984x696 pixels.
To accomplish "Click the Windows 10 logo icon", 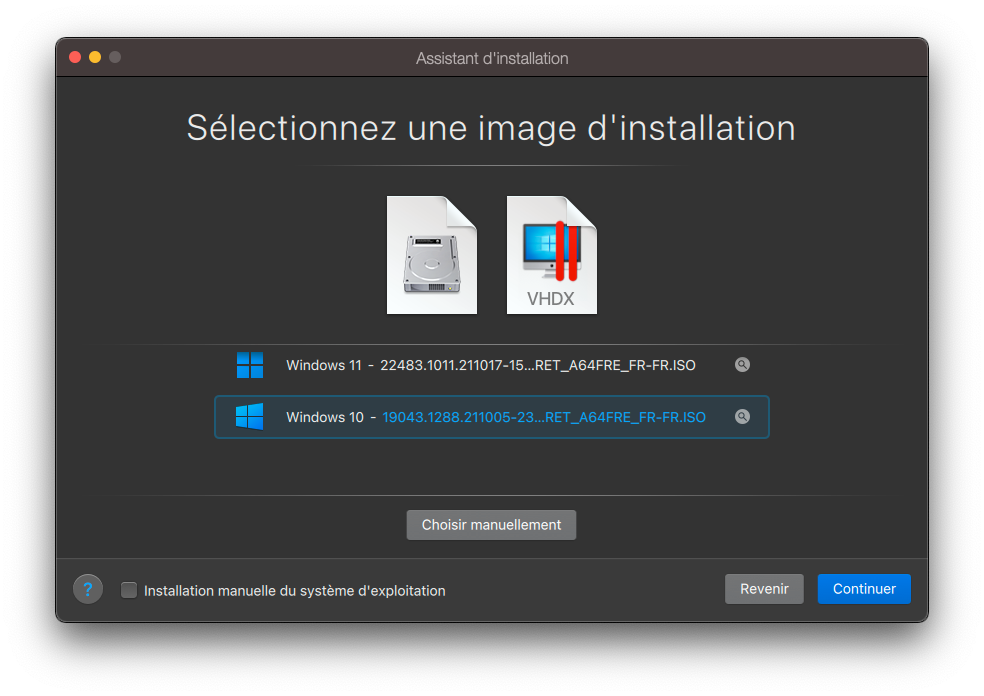I will coord(250,417).
